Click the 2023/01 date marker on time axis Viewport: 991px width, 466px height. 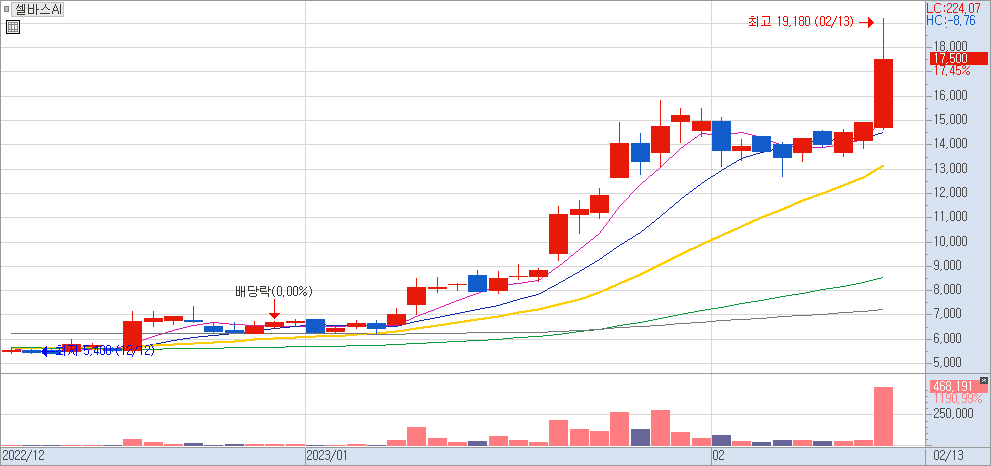tap(326, 456)
